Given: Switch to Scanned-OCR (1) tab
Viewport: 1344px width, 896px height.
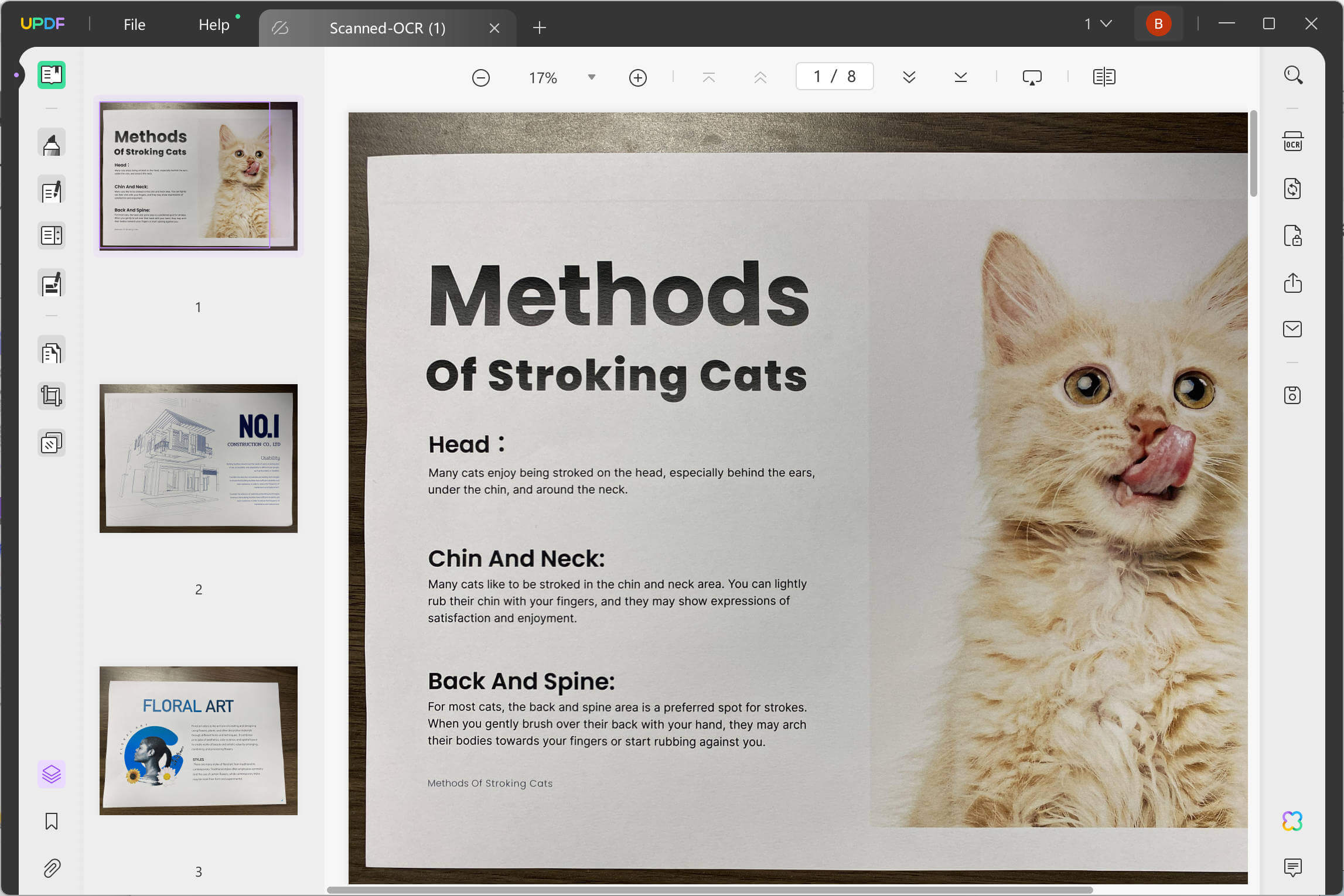Looking at the screenshot, I should [387, 28].
